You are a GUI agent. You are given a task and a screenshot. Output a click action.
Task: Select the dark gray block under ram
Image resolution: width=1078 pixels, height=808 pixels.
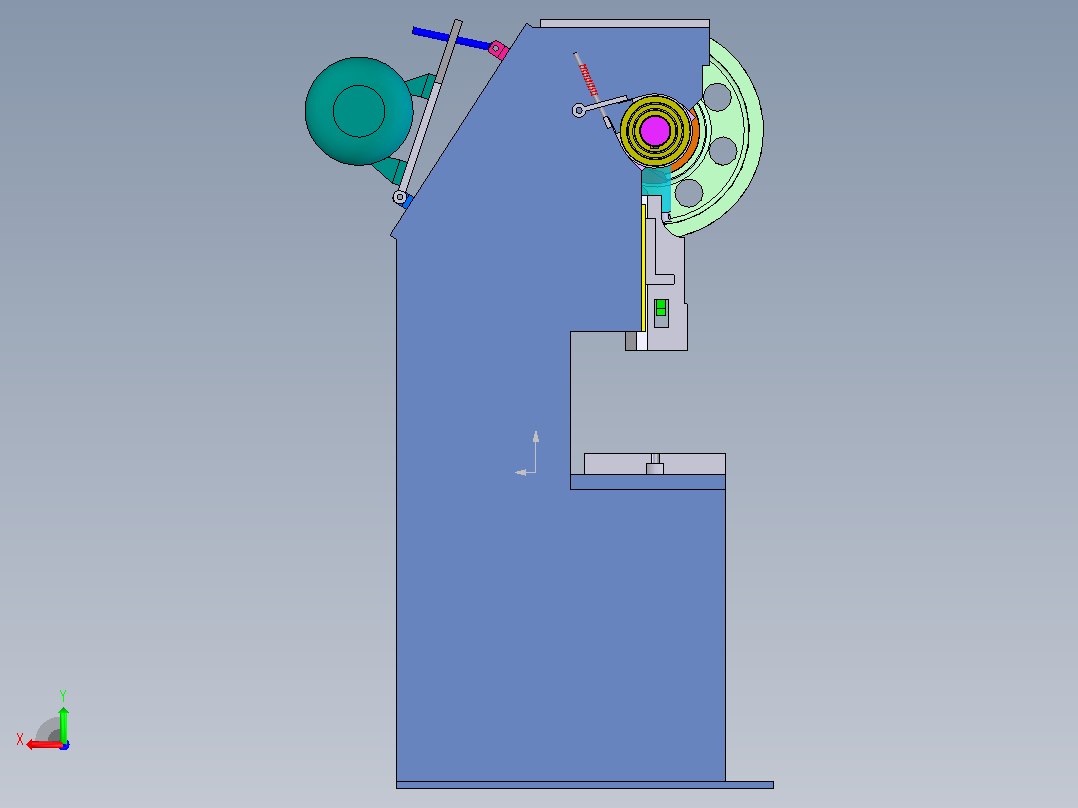[x=630, y=341]
